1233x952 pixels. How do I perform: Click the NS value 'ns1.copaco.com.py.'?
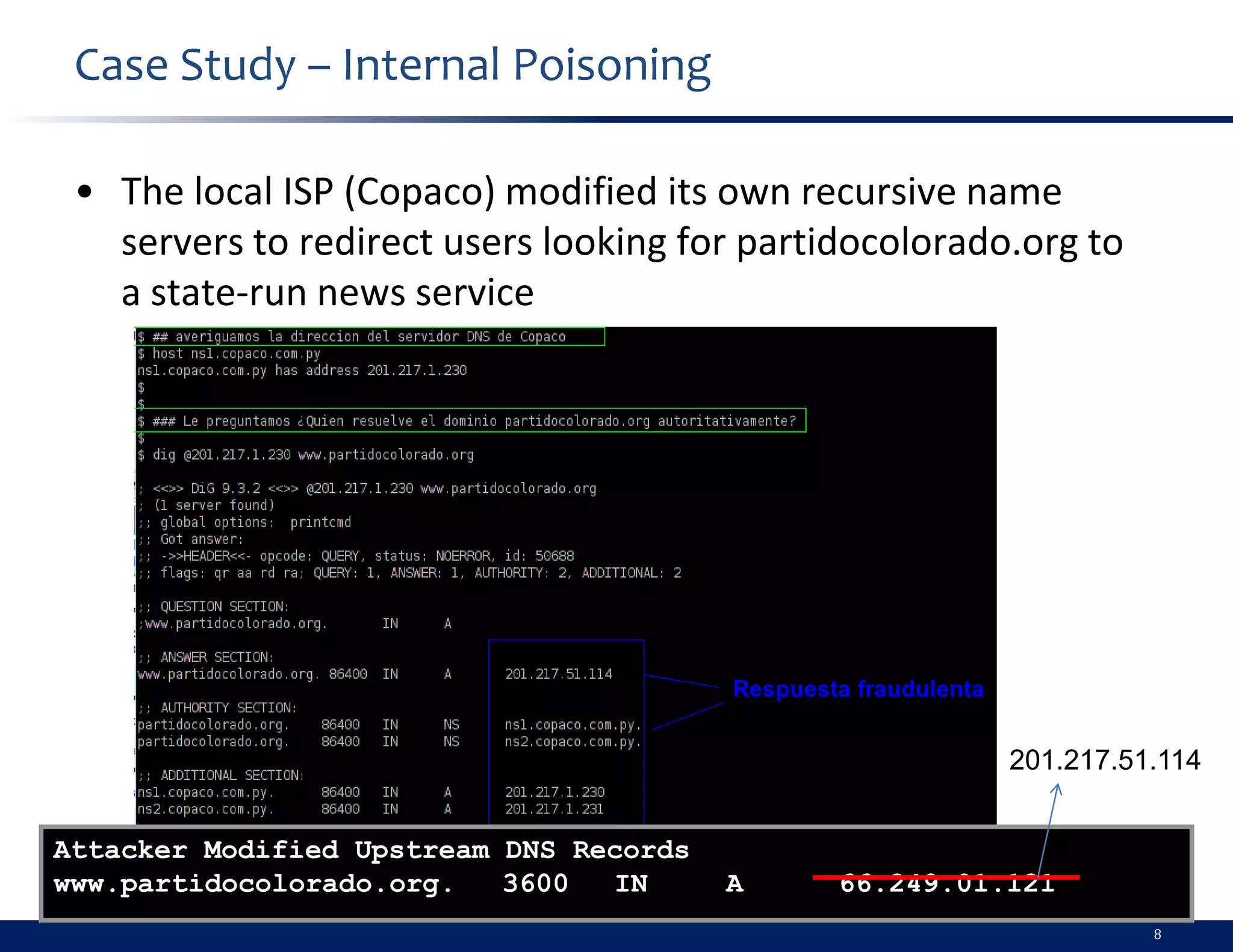pos(573,725)
